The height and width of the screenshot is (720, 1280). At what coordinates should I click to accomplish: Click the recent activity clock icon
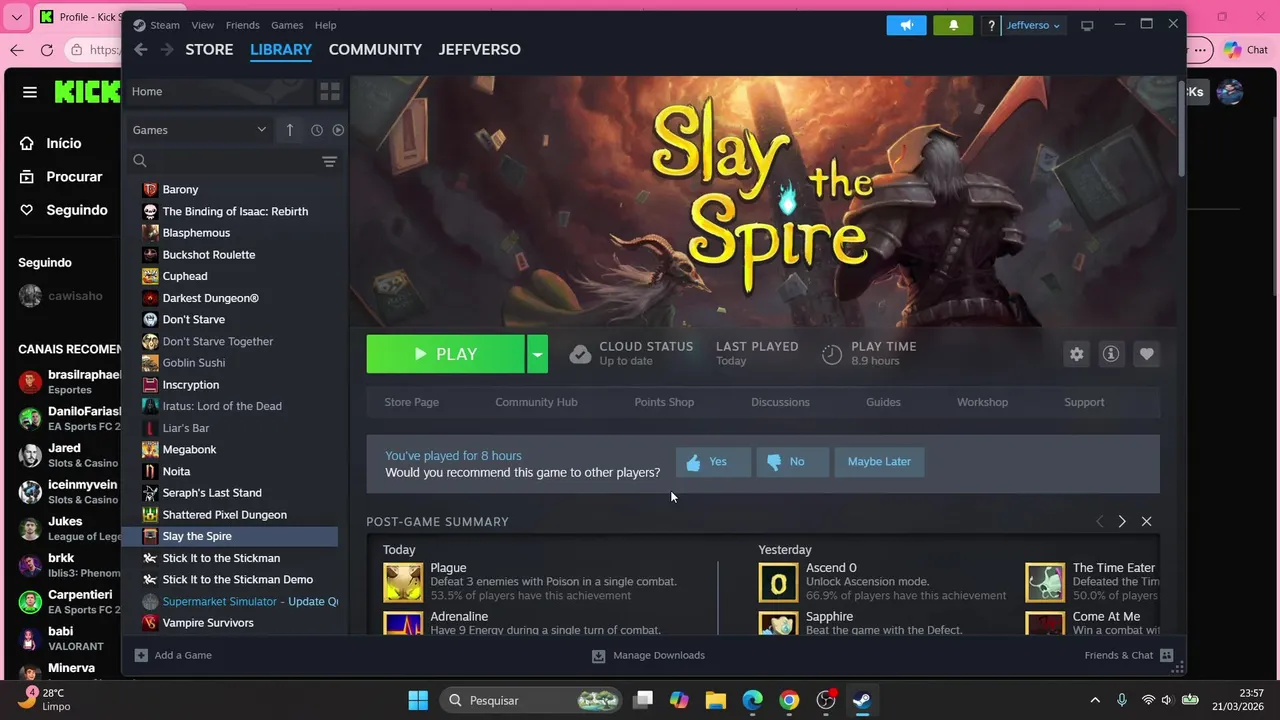317,130
